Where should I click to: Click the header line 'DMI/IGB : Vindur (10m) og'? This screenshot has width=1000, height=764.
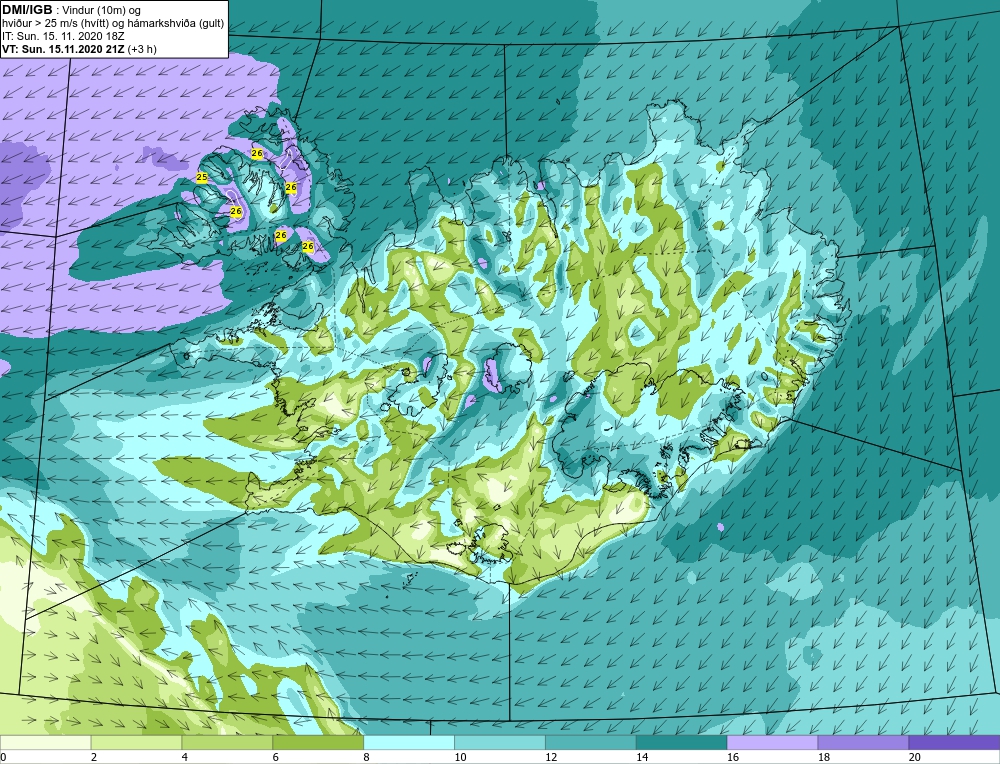(x=71, y=10)
